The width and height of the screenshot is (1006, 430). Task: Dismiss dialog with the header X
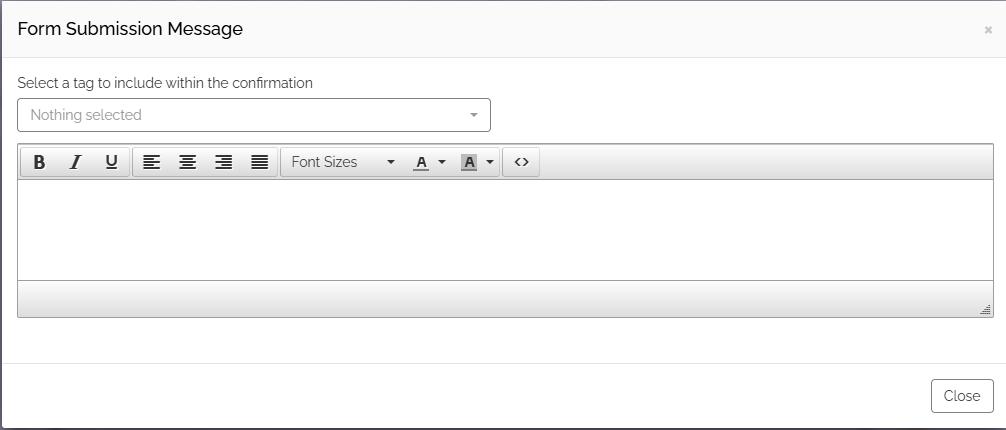[988, 30]
